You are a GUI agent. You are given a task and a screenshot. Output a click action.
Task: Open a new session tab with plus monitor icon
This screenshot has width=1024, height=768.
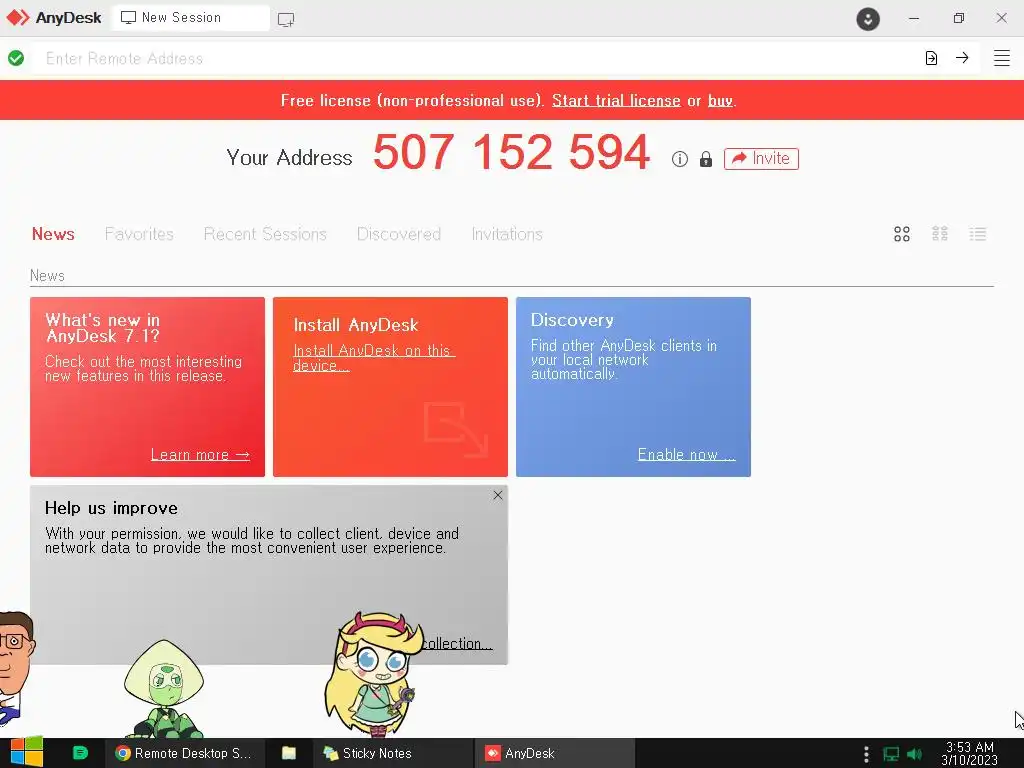[285, 19]
